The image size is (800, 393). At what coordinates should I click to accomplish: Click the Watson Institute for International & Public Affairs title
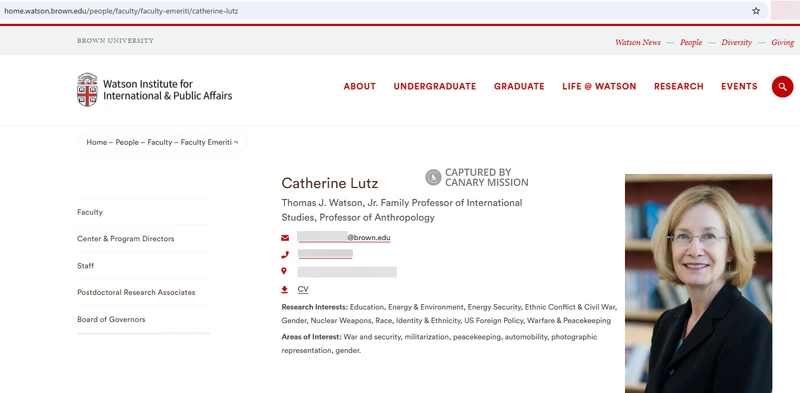167,90
